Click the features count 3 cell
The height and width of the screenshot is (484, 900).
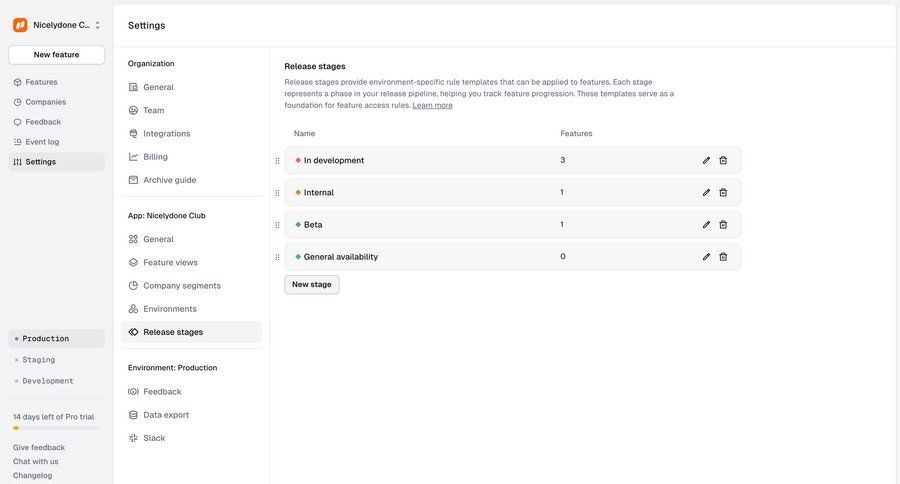point(562,160)
